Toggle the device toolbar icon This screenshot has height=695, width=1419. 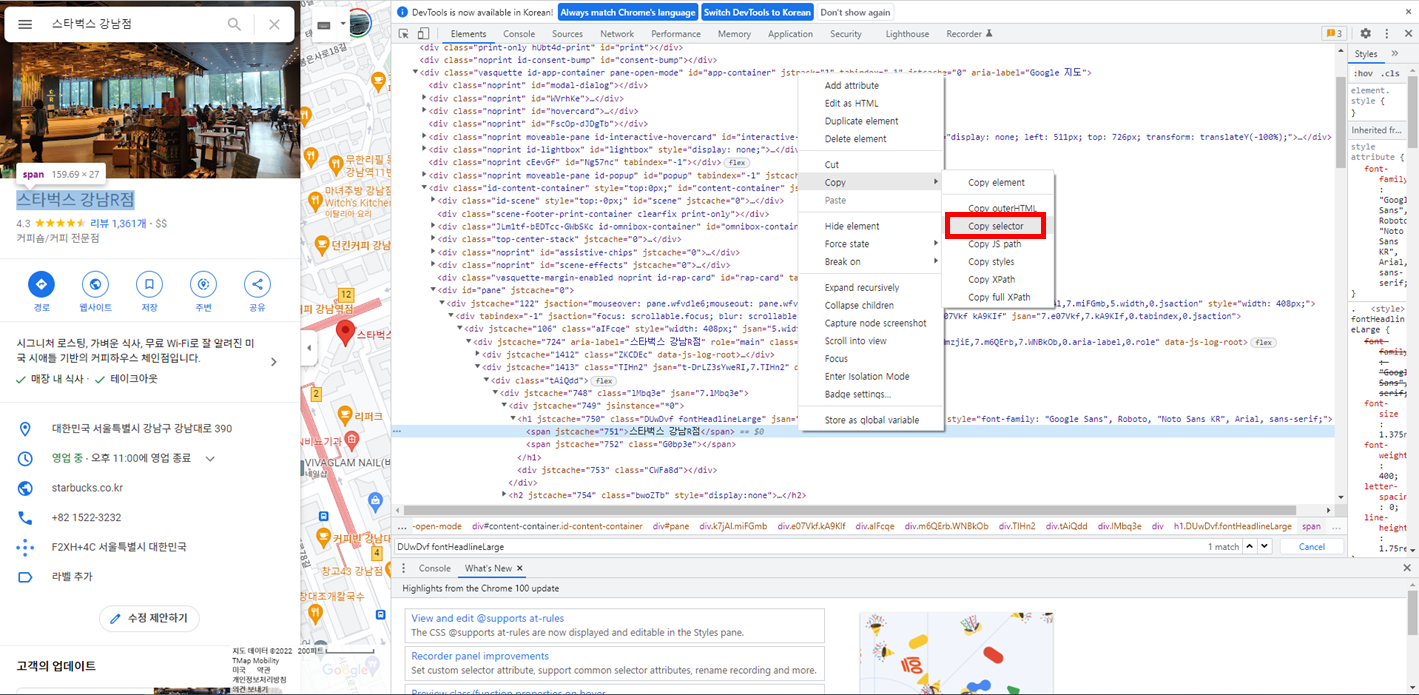(423, 34)
